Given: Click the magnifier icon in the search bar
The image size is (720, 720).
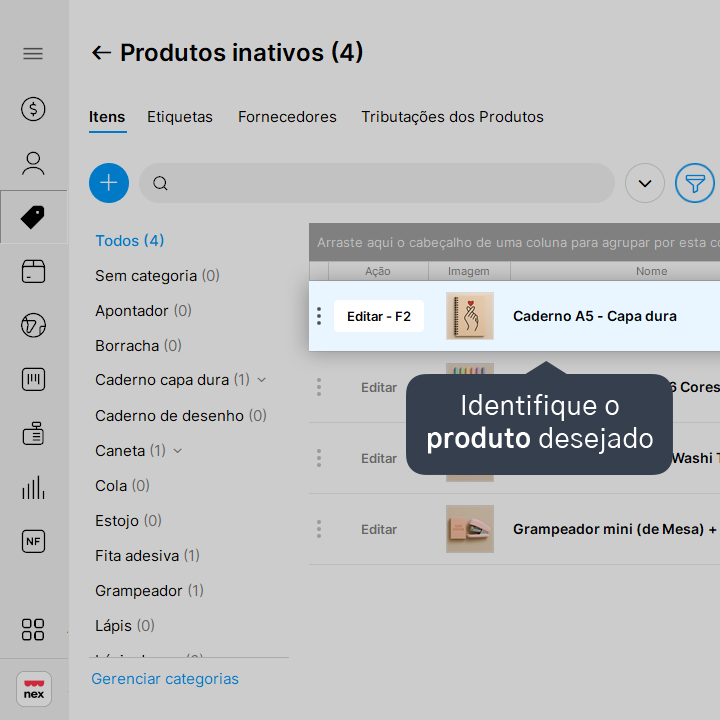Looking at the screenshot, I should [160, 183].
